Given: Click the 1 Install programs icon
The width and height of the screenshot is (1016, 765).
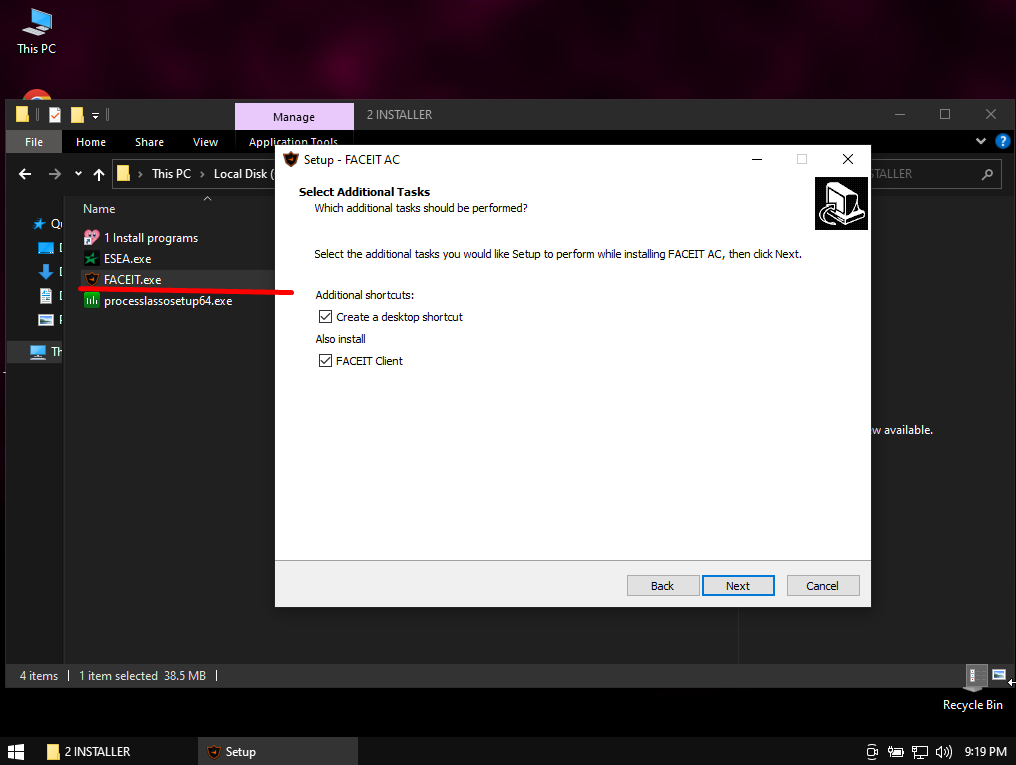Looking at the screenshot, I should click(x=92, y=238).
